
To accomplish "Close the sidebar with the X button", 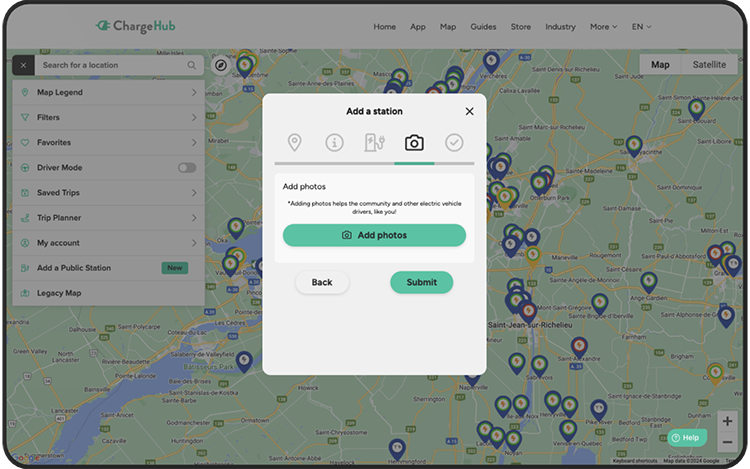I will point(23,65).
